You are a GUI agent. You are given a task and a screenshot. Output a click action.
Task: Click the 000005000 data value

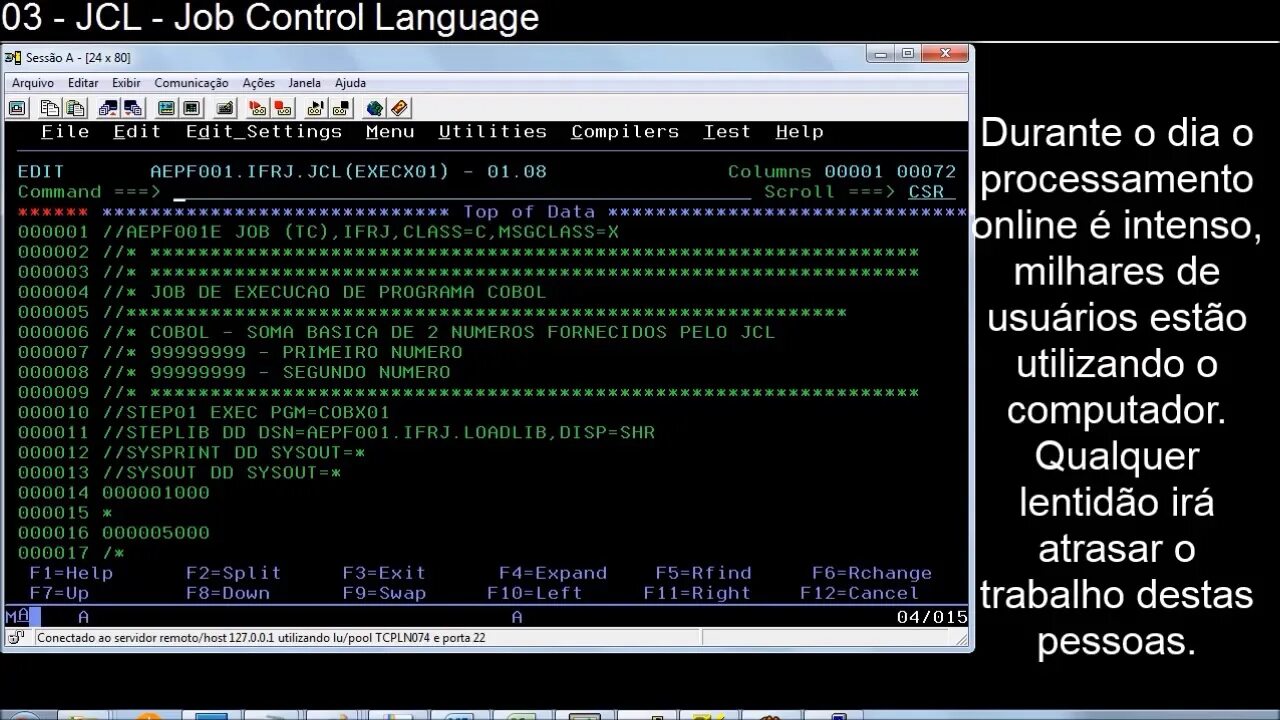click(x=155, y=533)
